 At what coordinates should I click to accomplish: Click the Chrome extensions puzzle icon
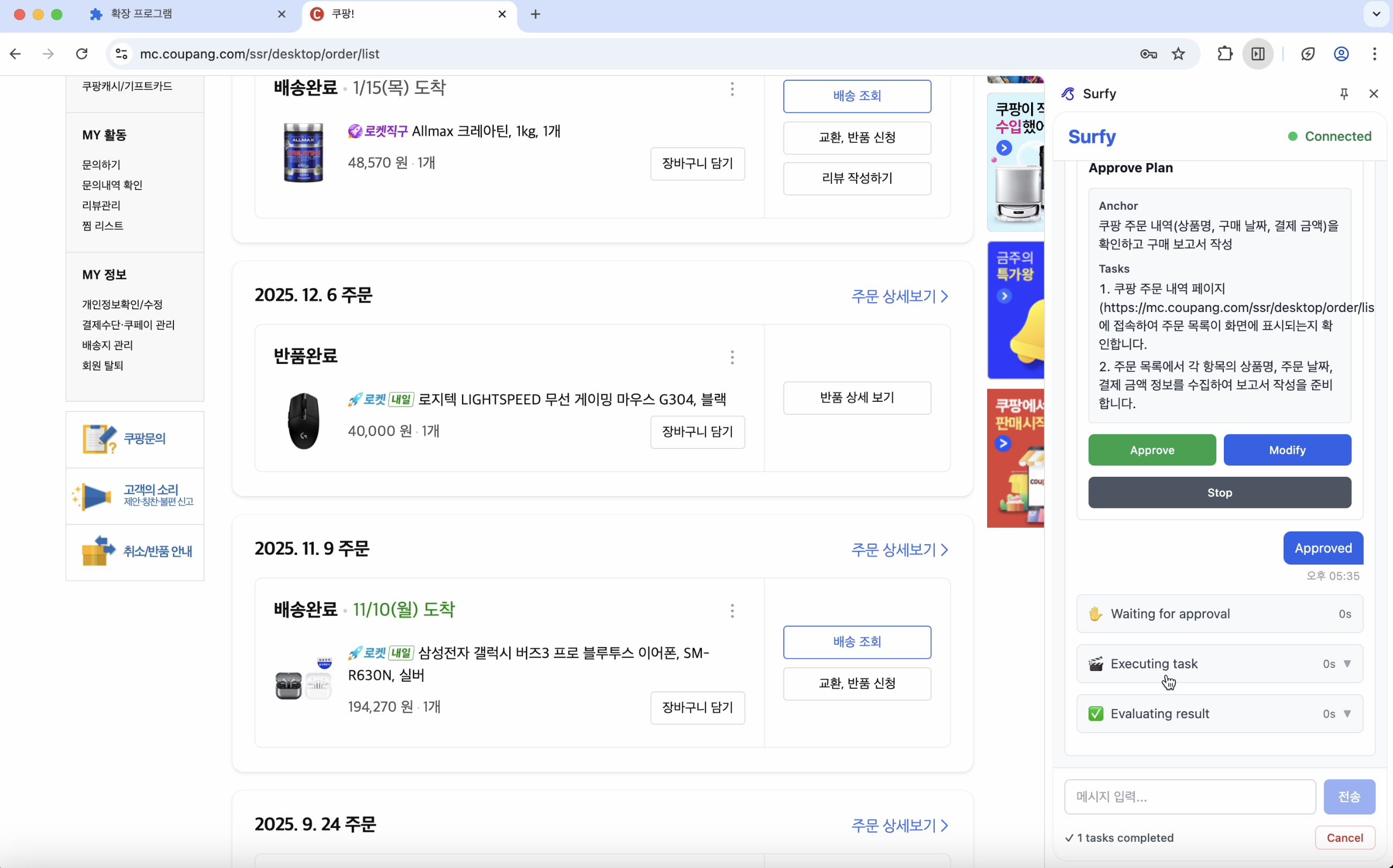(1225, 54)
